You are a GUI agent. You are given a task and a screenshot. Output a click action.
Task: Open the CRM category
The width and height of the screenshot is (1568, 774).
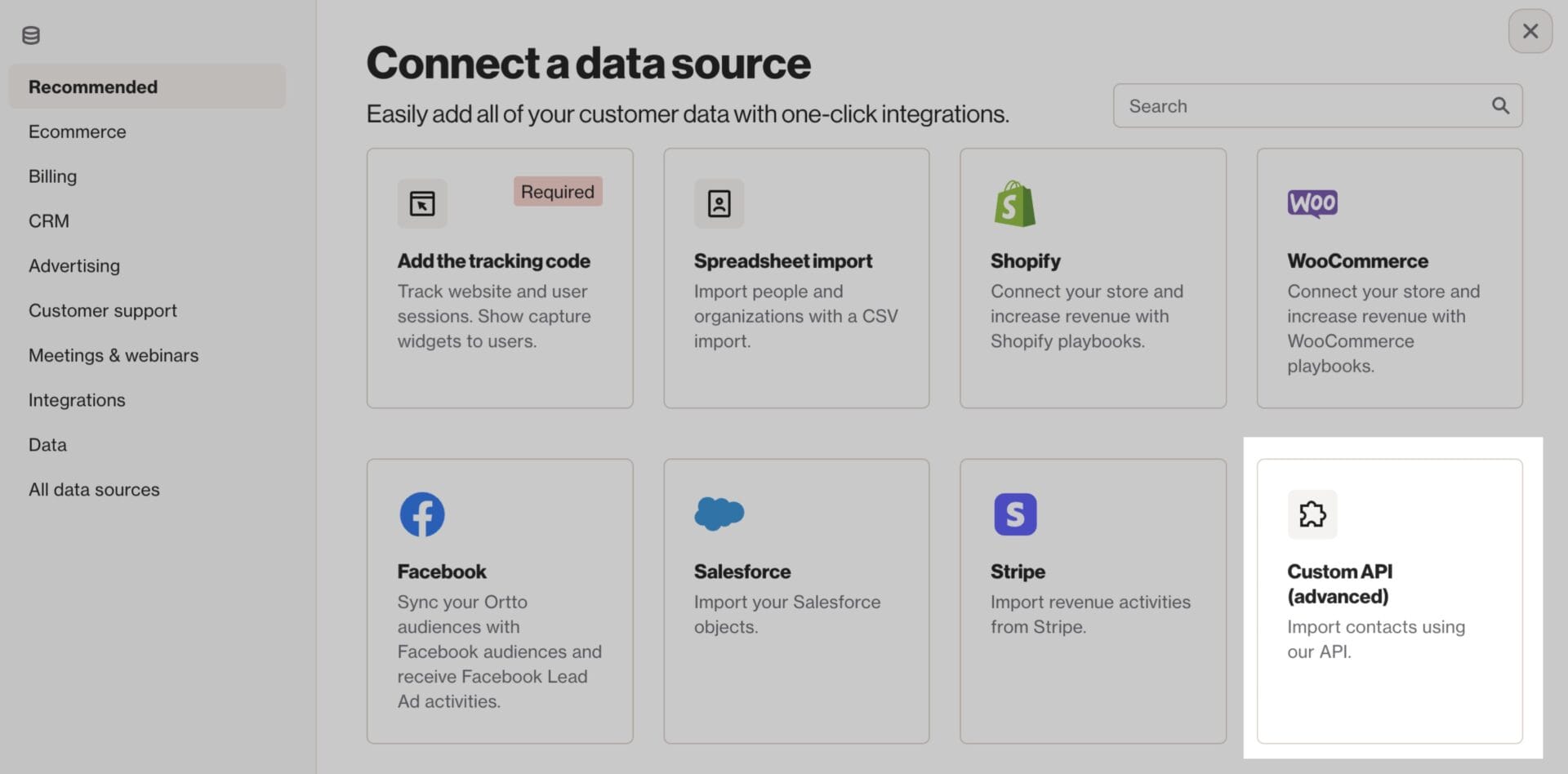point(49,221)
